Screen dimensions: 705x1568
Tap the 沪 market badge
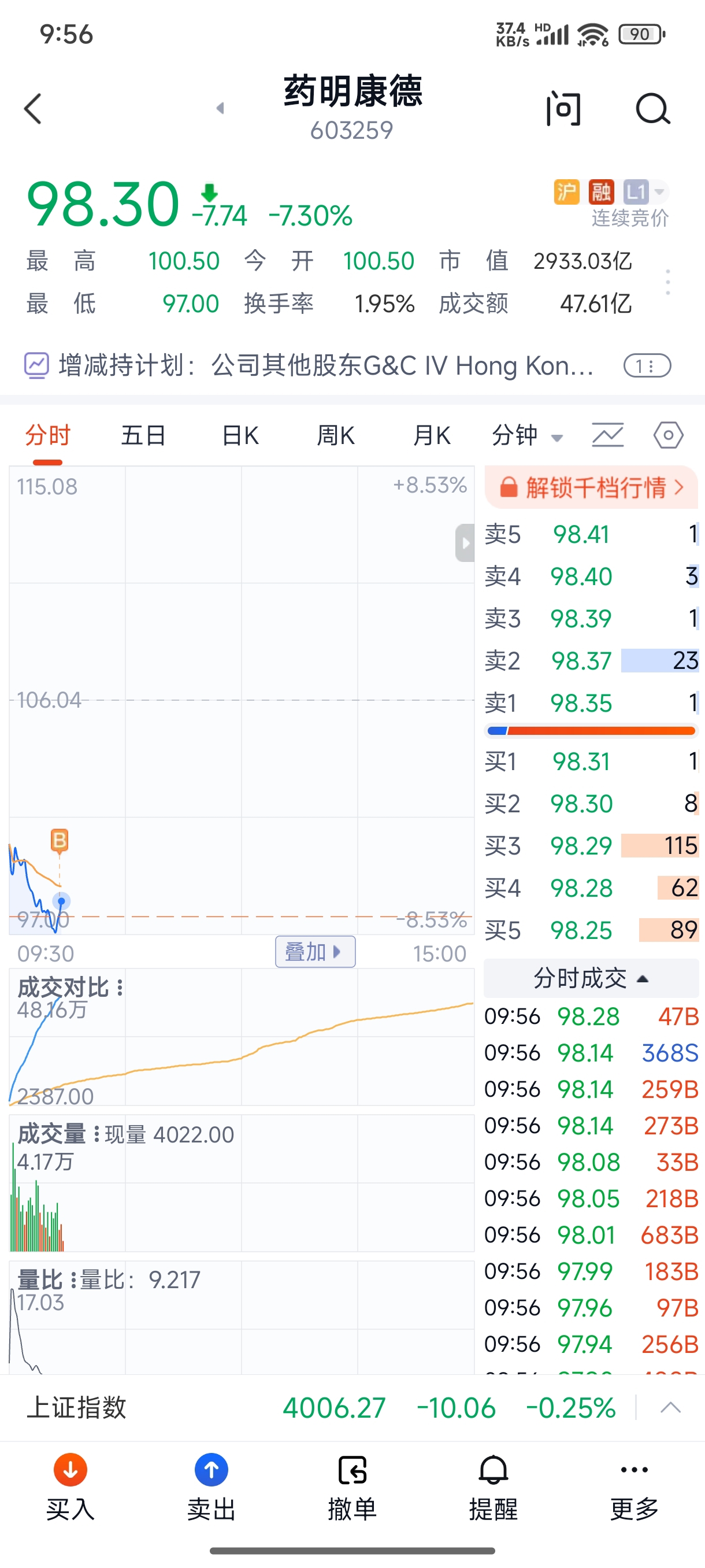click(x=566, y=192)
